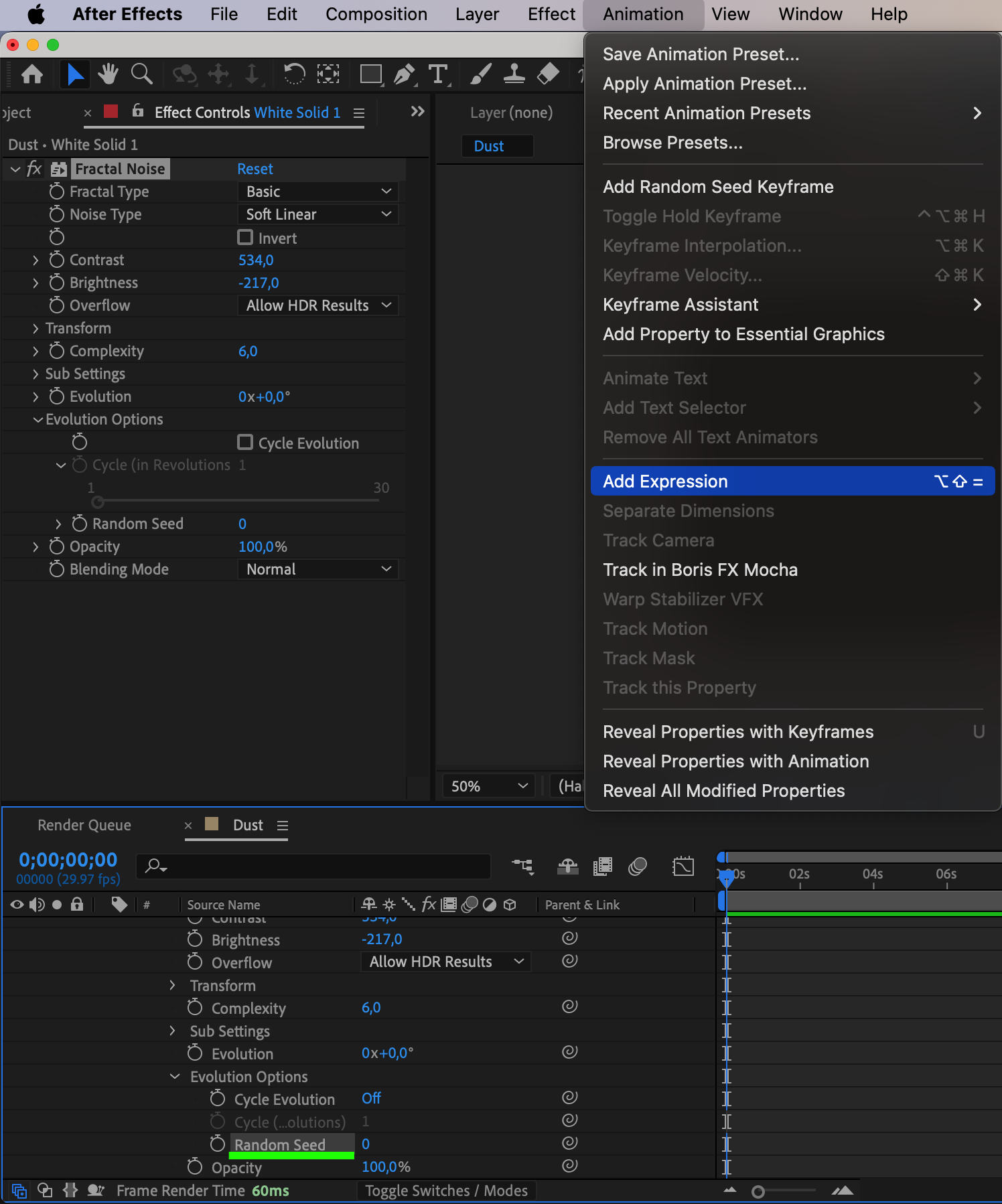Expand Sub Settings in Effect Controls
The image size is (1002, 1204).
[35, 374]
